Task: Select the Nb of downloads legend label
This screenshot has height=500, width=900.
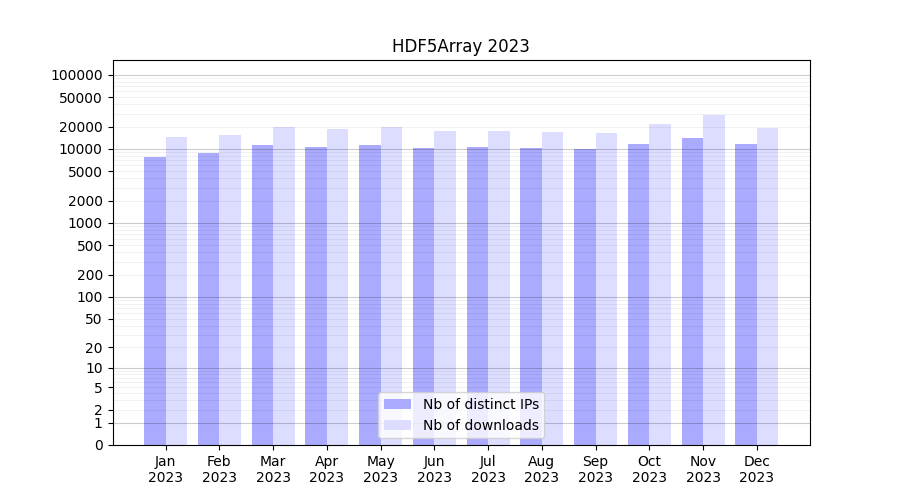Action: coord(480,425)
